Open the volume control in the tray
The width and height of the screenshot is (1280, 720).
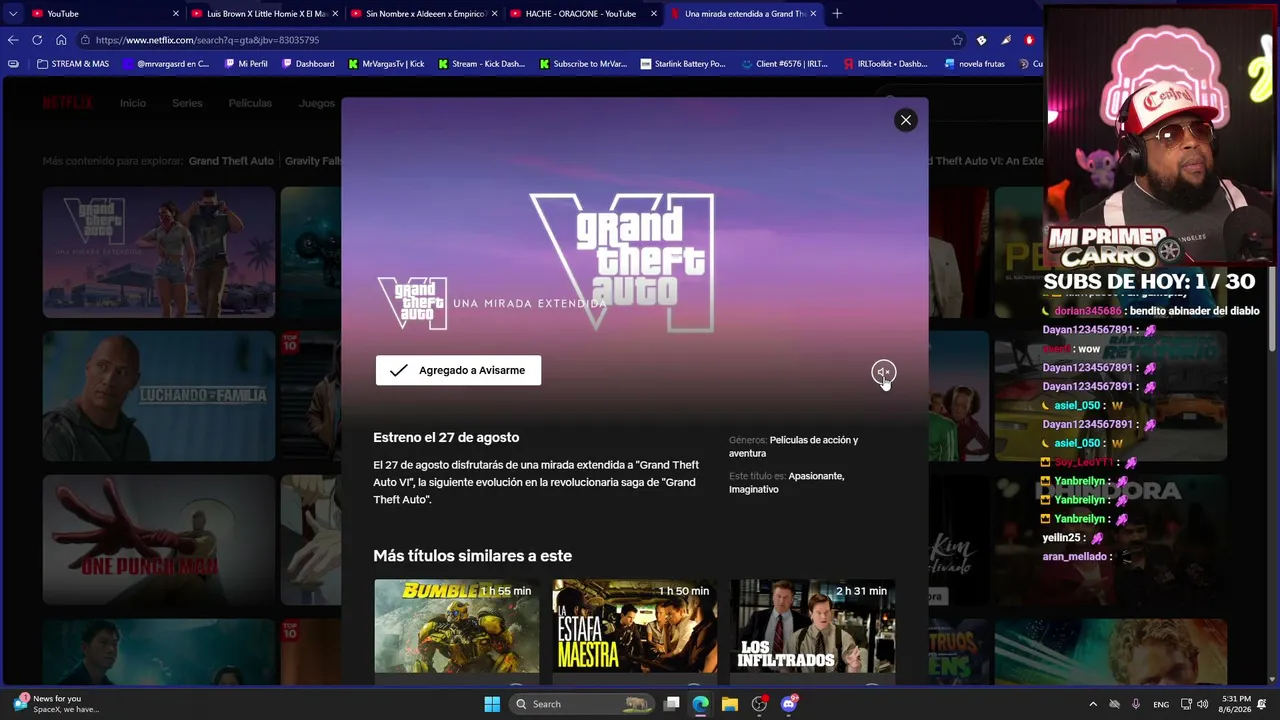pyautogui.click(x=1202, y=704)
